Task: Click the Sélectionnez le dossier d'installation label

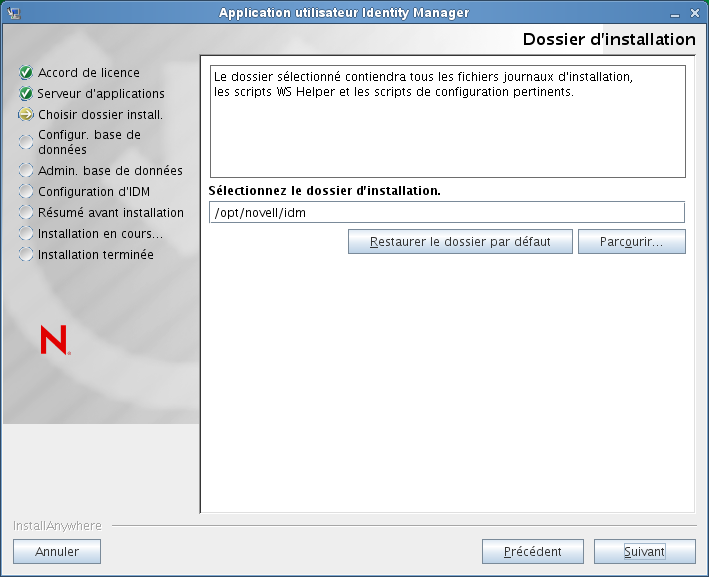Action: [x=325, y=191]
